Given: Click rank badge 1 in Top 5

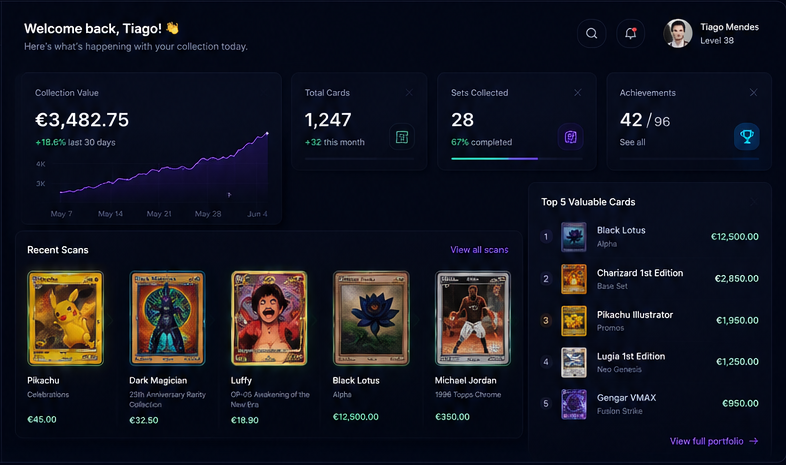Looking at the screenshot, I should pyautogui.click(x=546, y=237).
